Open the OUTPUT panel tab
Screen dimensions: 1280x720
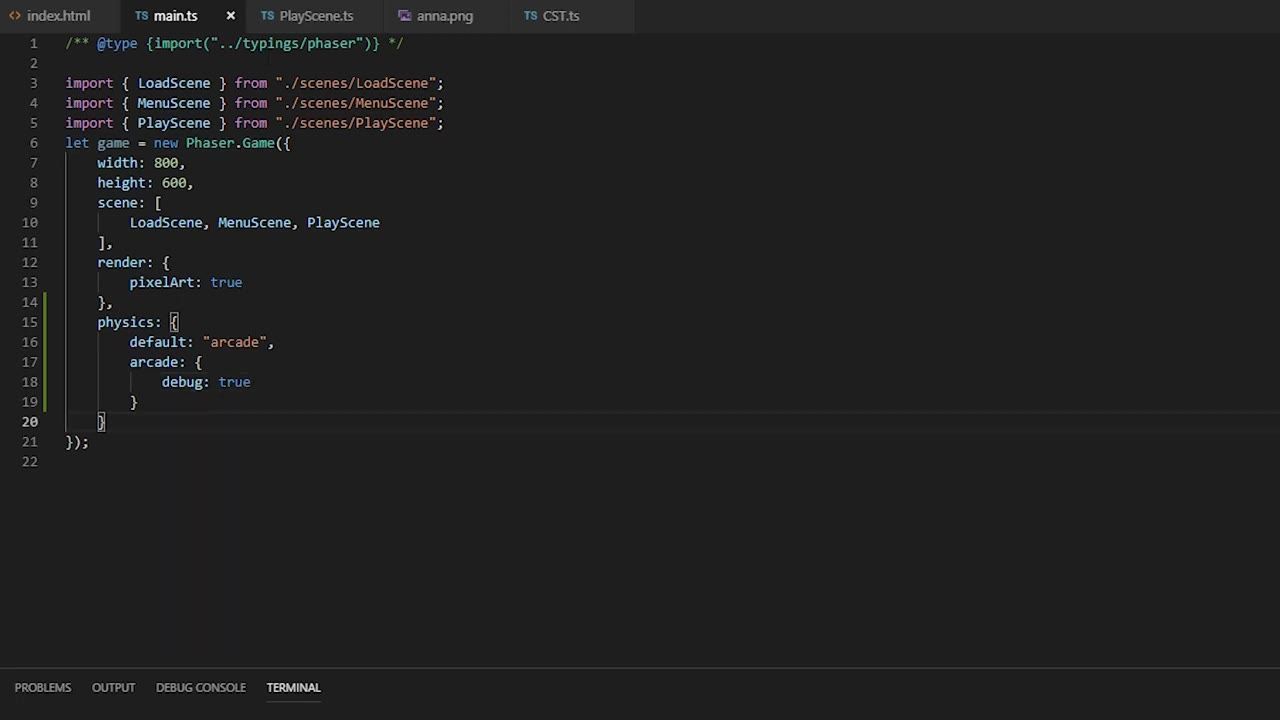(x=113, y=688)
